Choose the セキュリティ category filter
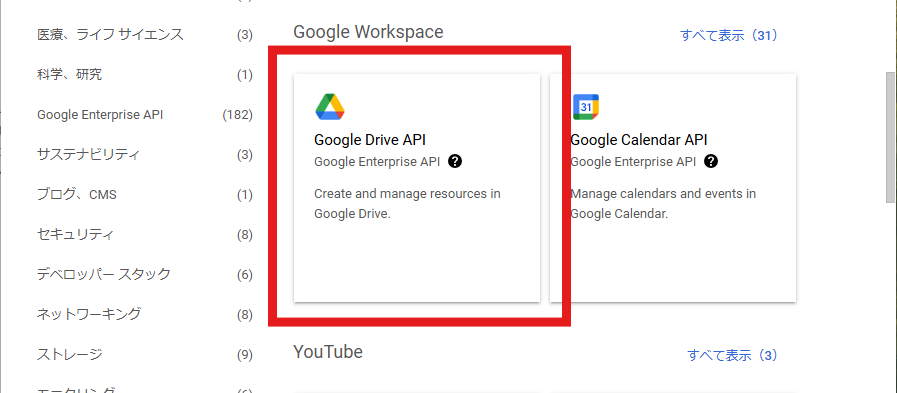 [76, 235]
